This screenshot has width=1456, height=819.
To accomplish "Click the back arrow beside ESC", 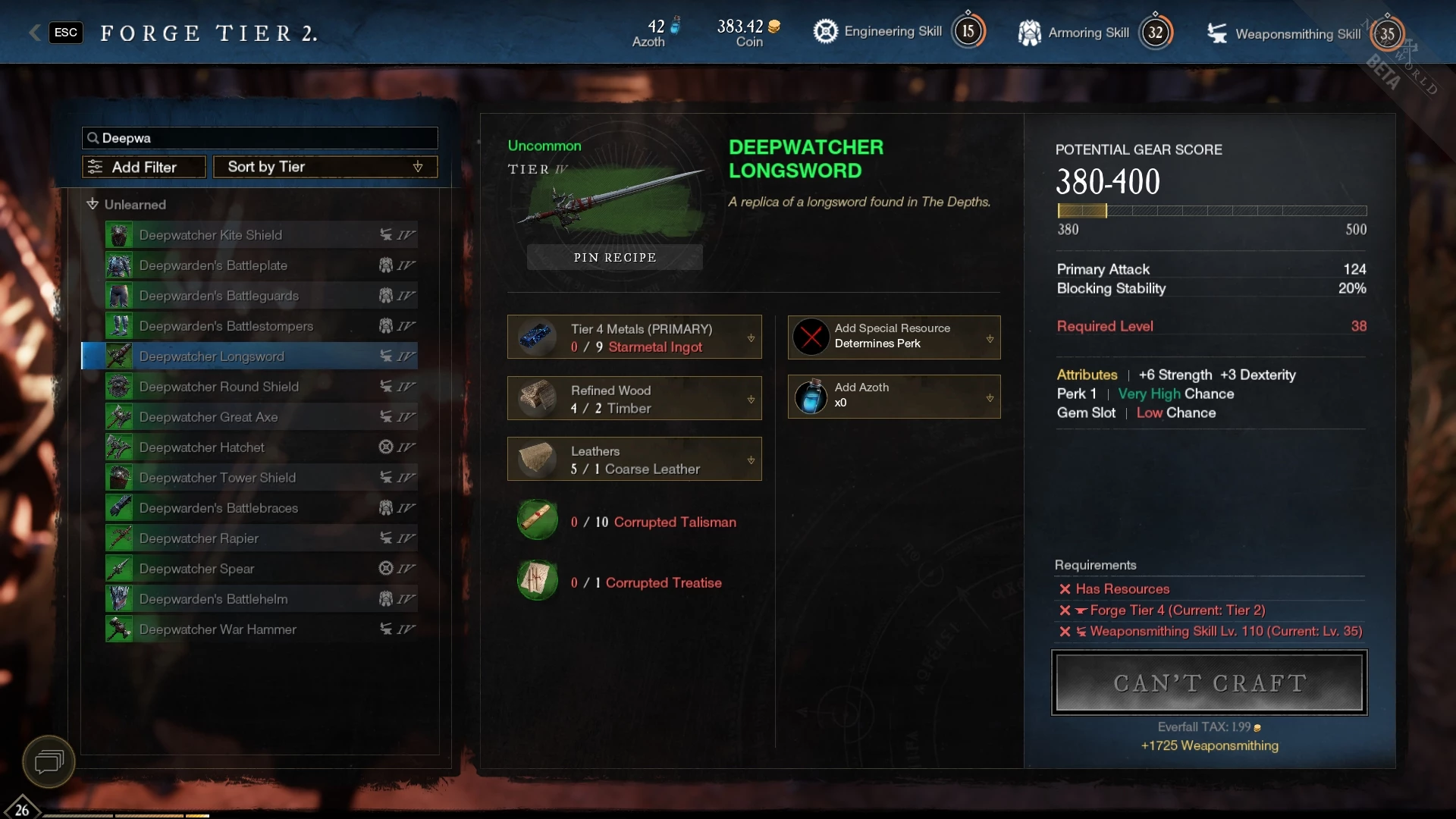I will 34,32.
